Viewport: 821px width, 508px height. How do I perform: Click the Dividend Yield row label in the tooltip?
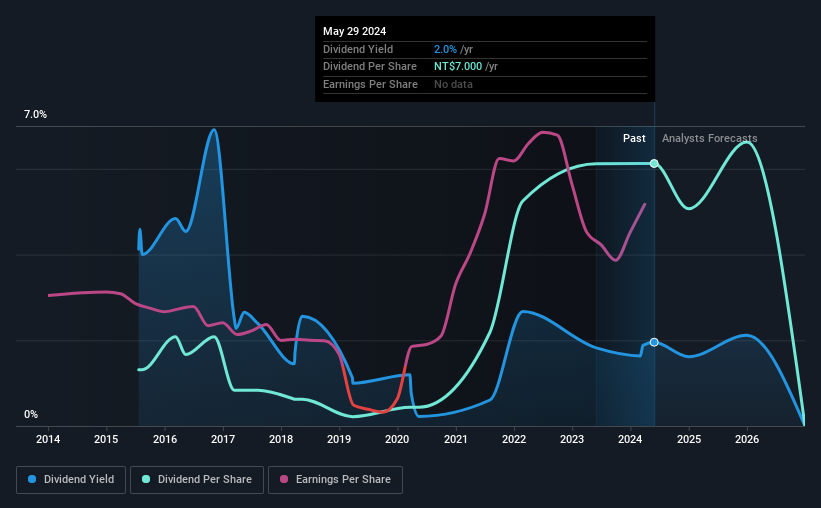point(358,49)
